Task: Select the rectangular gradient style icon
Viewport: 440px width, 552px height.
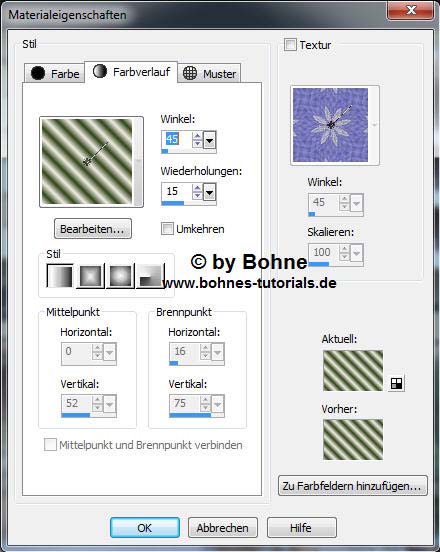Action: pyautogui.click(x=90, y=276)
